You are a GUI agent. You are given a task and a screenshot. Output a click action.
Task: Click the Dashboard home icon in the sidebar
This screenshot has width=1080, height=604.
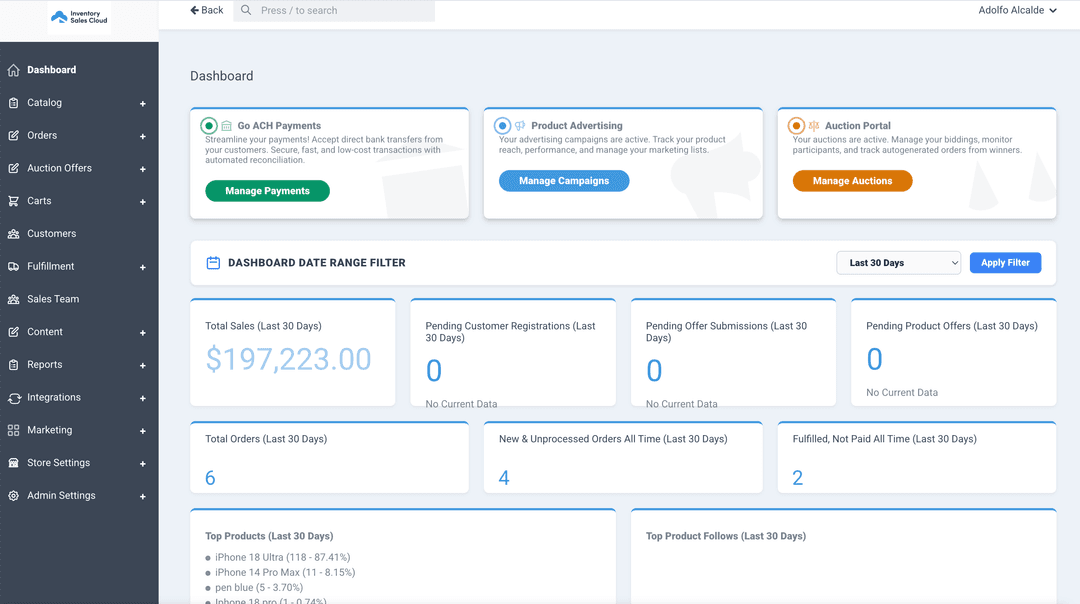pyautogui.click(x=13, y=70)
